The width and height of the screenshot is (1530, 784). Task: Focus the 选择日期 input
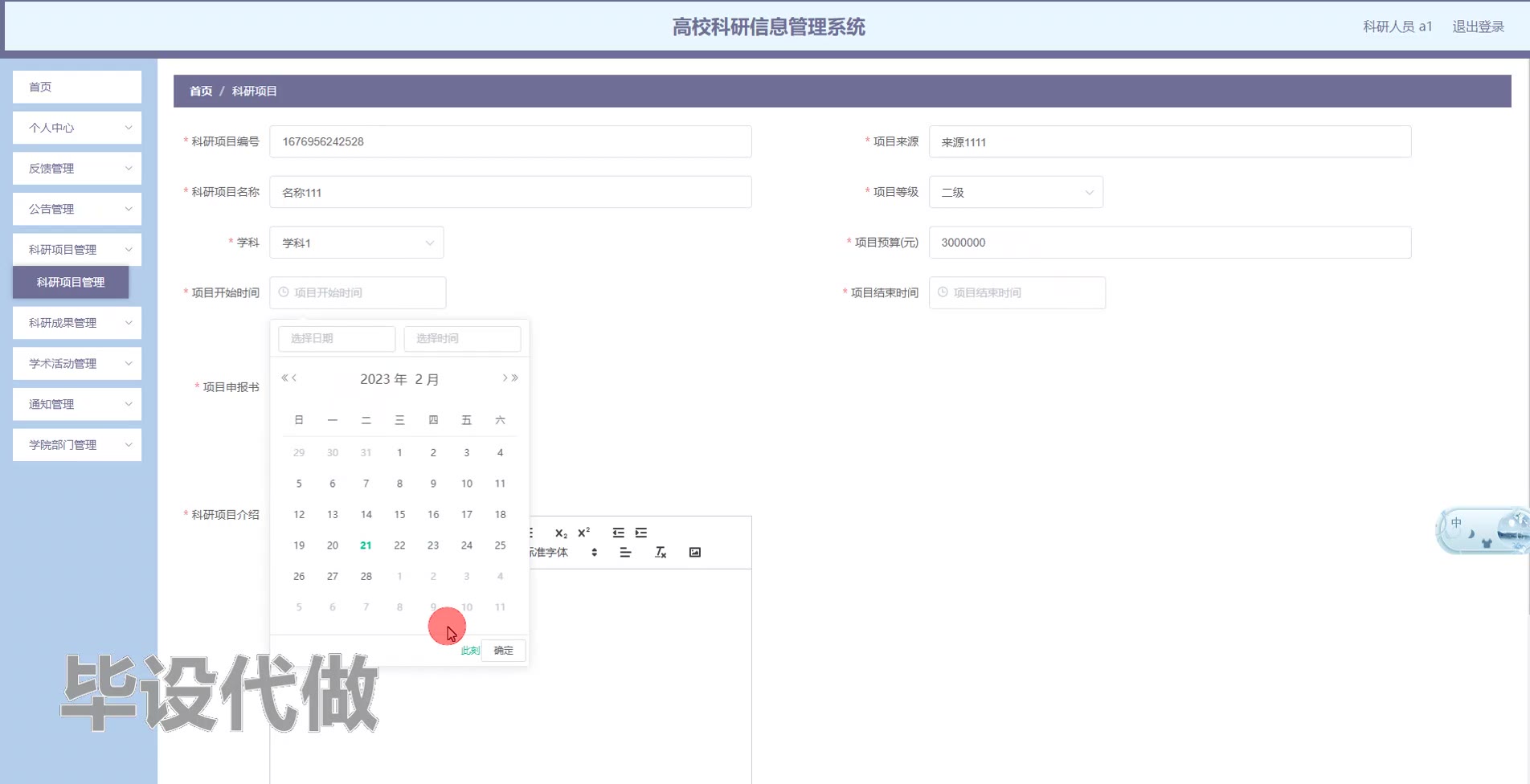tap(337, 338)
